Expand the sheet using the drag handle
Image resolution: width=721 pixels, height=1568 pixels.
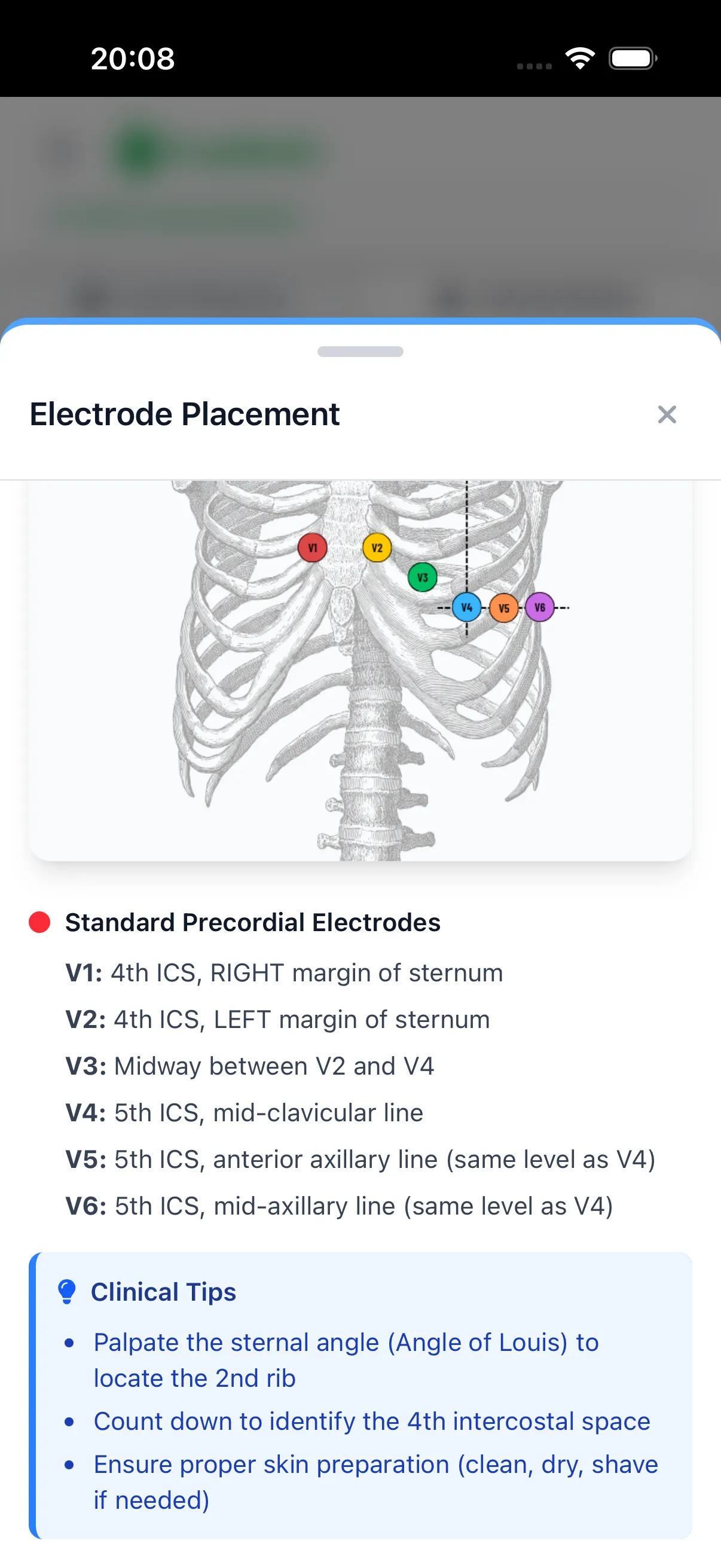click(360, 351)
